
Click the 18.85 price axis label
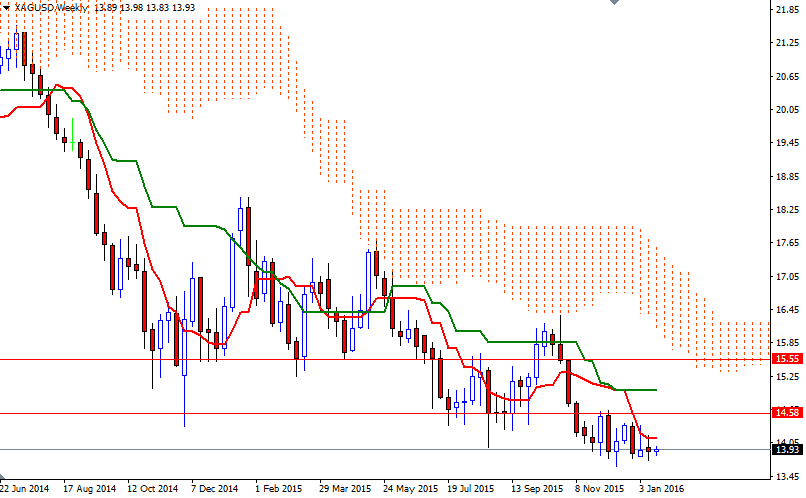[787, 176]
